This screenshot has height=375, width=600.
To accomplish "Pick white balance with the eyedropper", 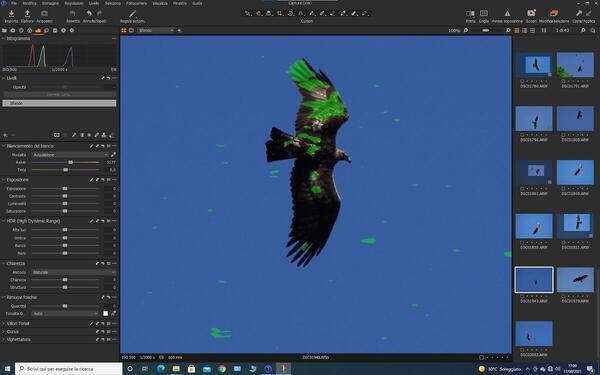I will 113,155.
